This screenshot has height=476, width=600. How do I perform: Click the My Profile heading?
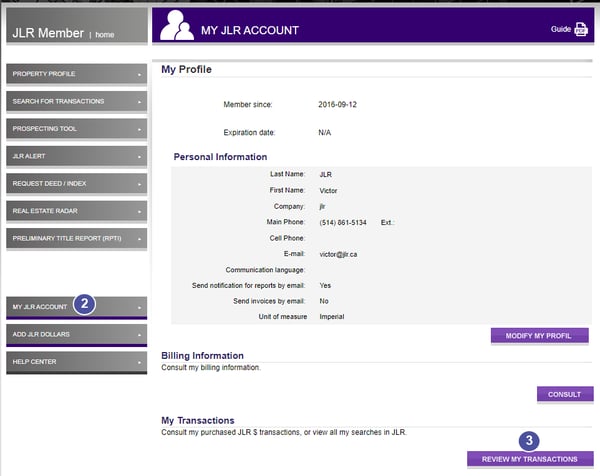click(x=186, y=69)
